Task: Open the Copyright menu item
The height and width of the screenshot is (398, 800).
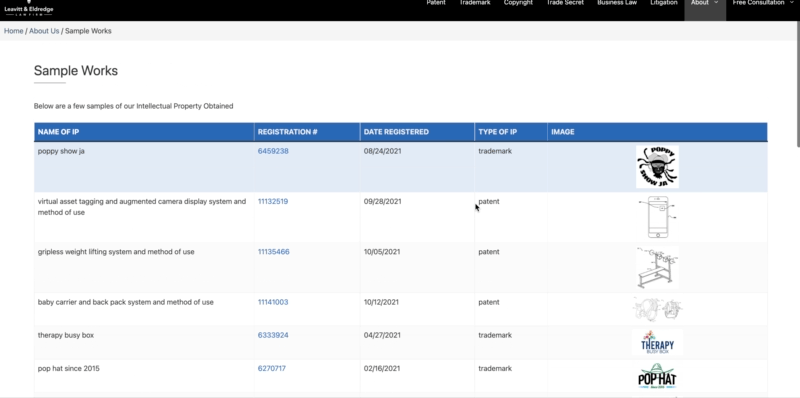Action: 518,3
